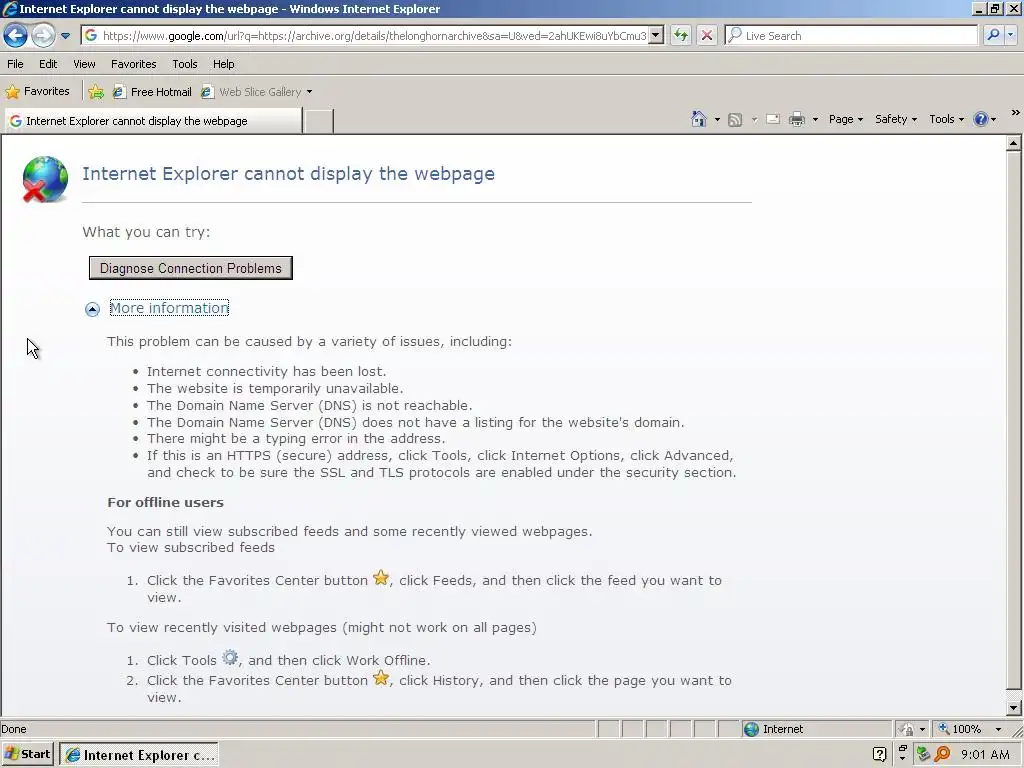
Task: Refresh the page with the green arrows icon
Action: [681, 35]
